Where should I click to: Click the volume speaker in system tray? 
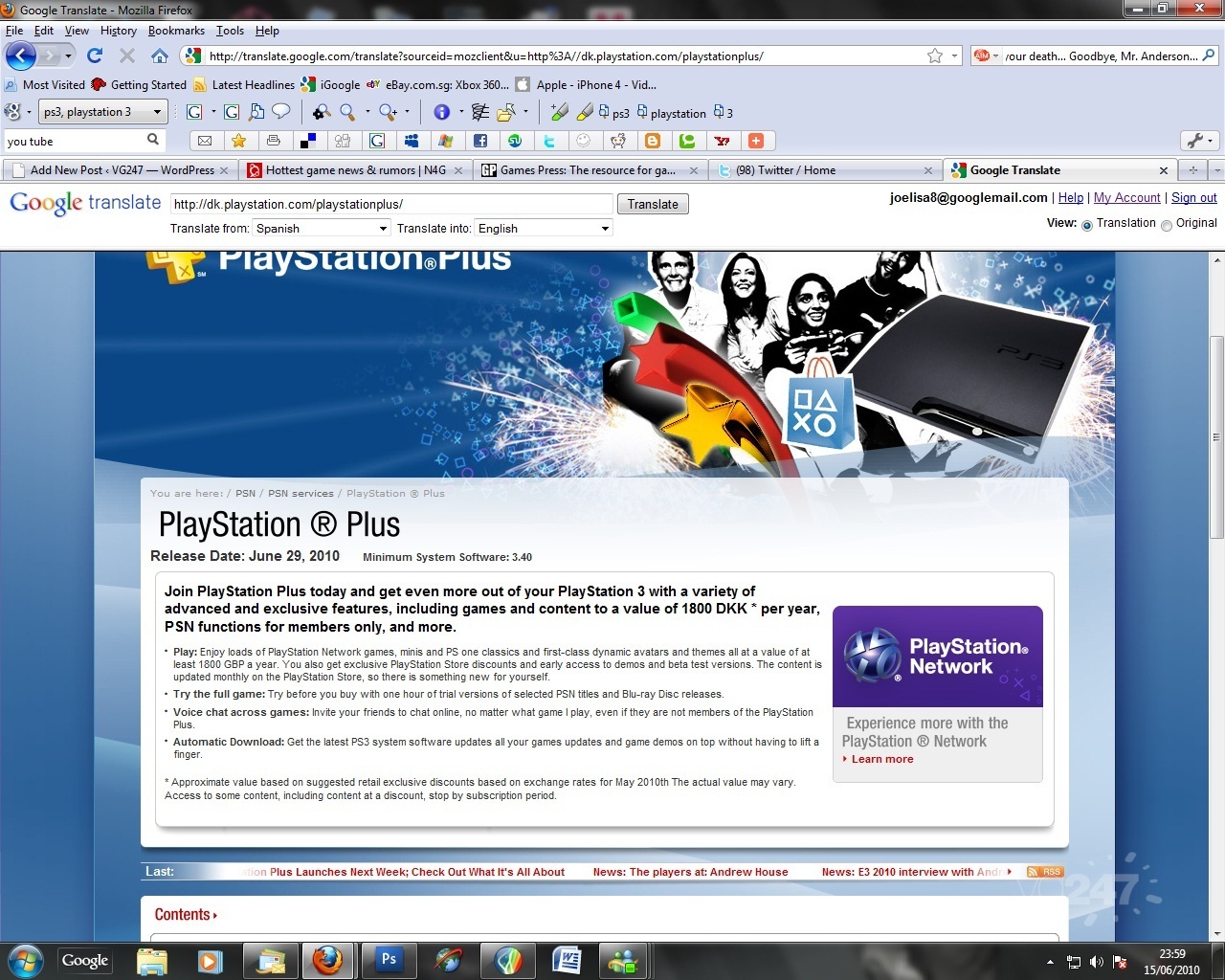point(1097,962)
